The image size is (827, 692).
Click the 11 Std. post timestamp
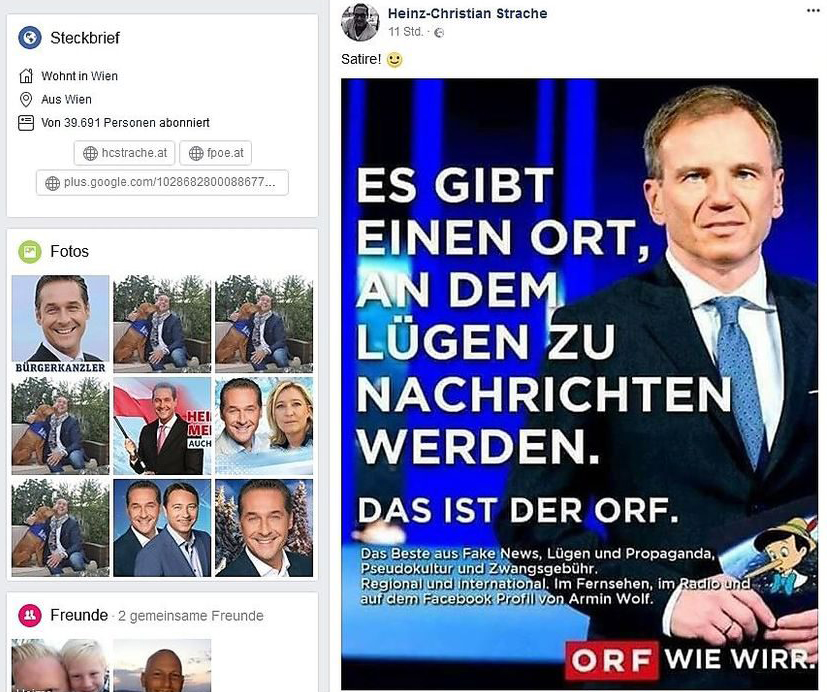(x=406, y=32)
